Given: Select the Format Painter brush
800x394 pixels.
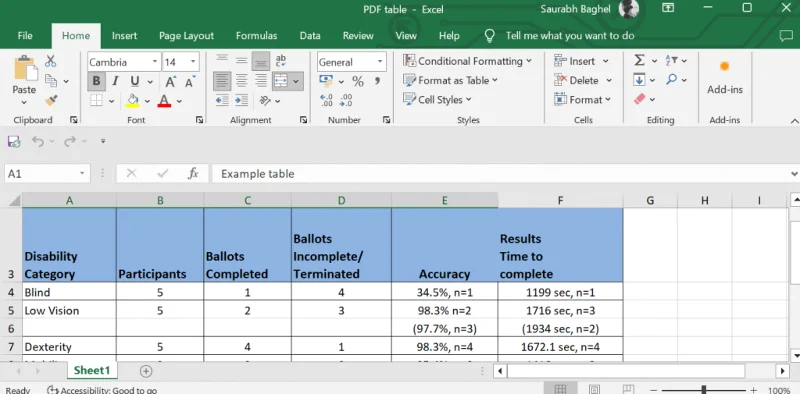Looking at the screenshot, I should 51,101.
